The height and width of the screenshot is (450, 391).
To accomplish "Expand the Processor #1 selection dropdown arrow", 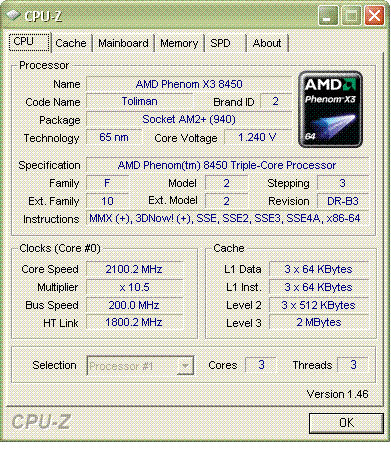I will (x=185, y=366).
